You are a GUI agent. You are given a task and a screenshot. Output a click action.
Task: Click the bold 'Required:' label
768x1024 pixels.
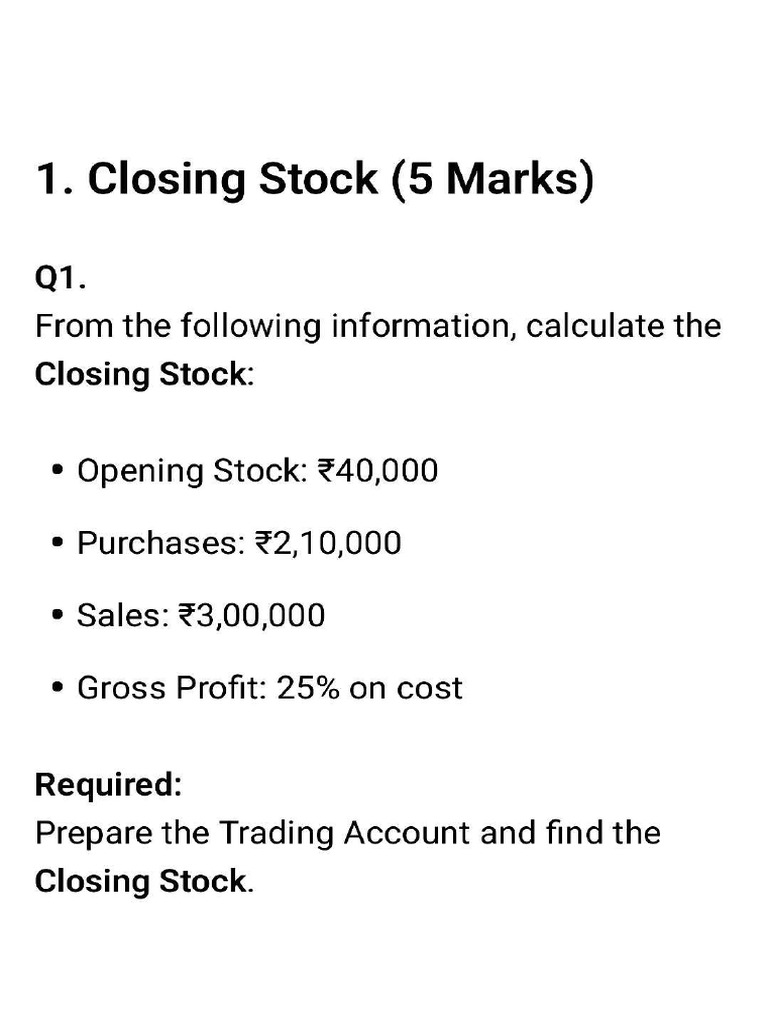pyautogui.click(x=108, y=784)
